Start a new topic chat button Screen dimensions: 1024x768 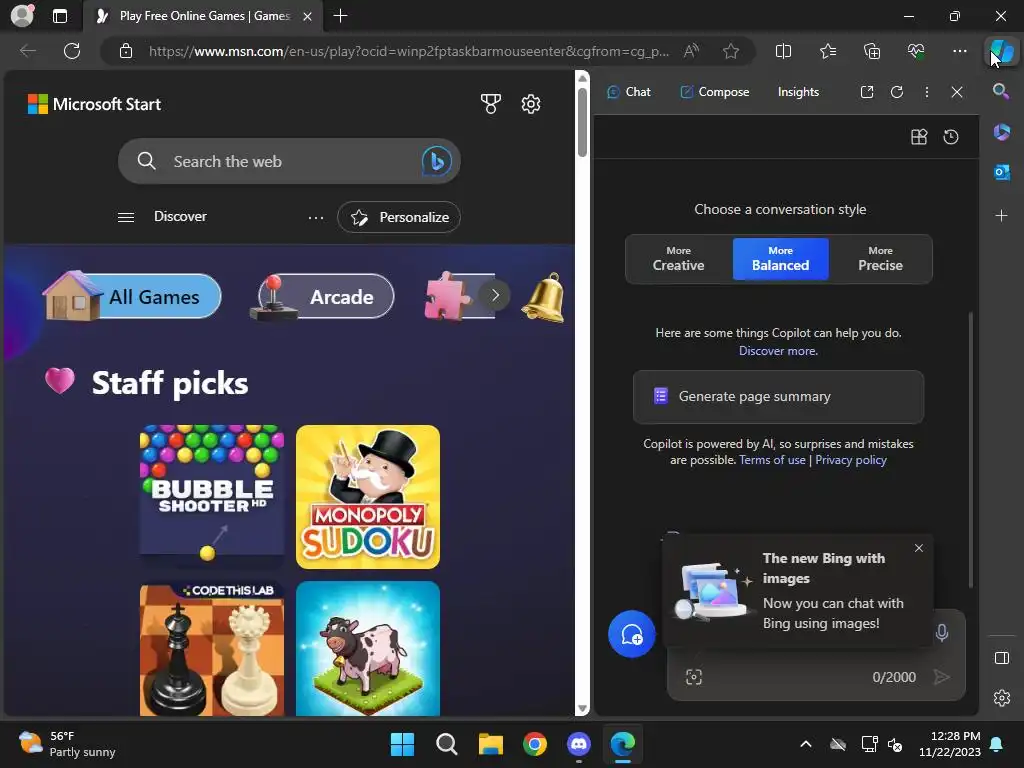click(632, 634)
